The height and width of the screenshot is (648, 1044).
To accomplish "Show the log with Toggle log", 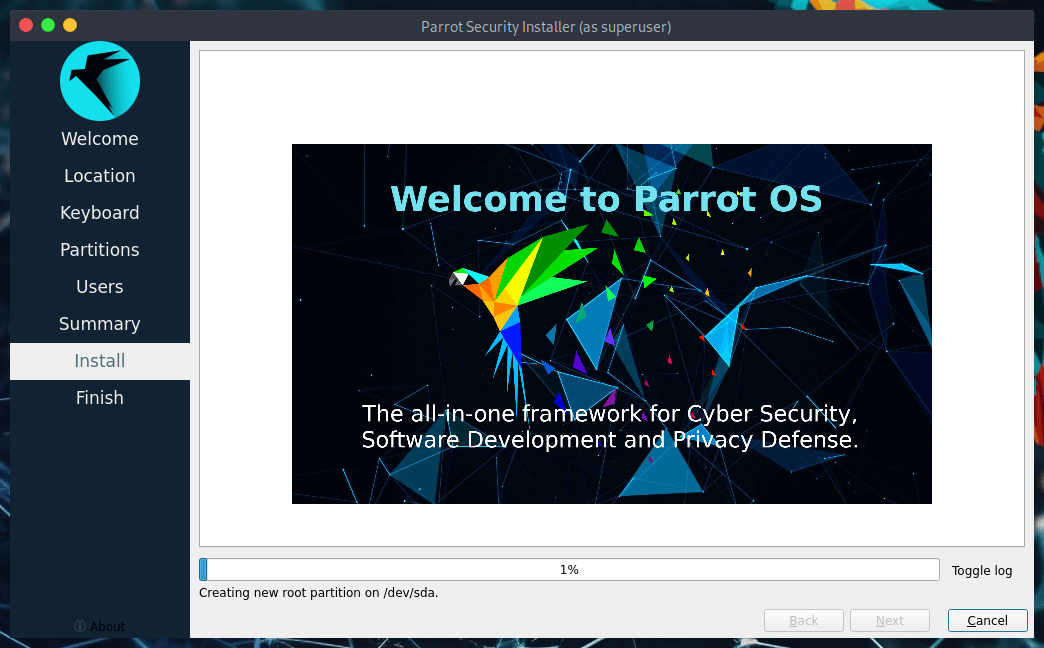I will click(x=981, y=570).
